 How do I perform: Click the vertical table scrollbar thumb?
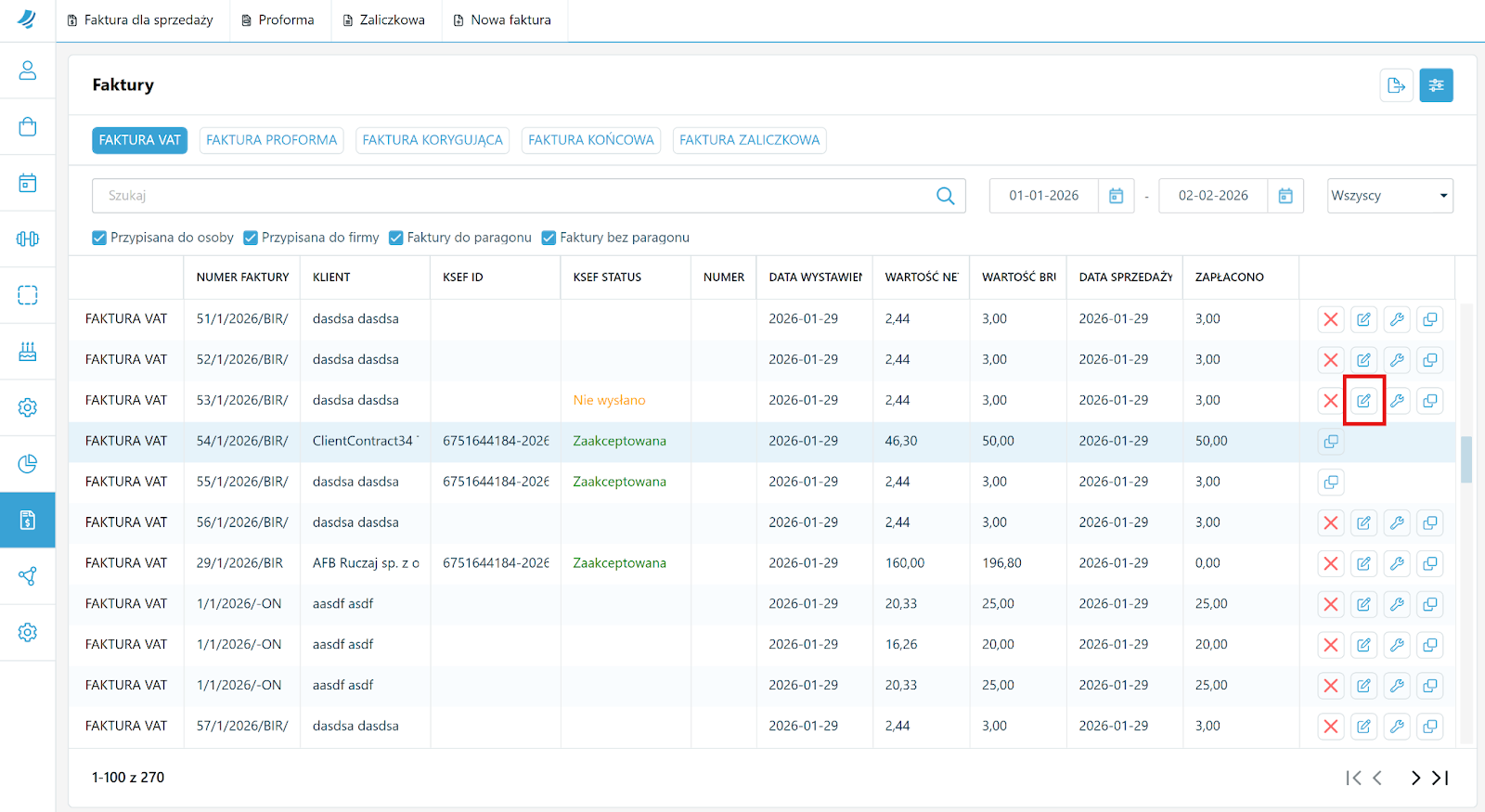1466,459
